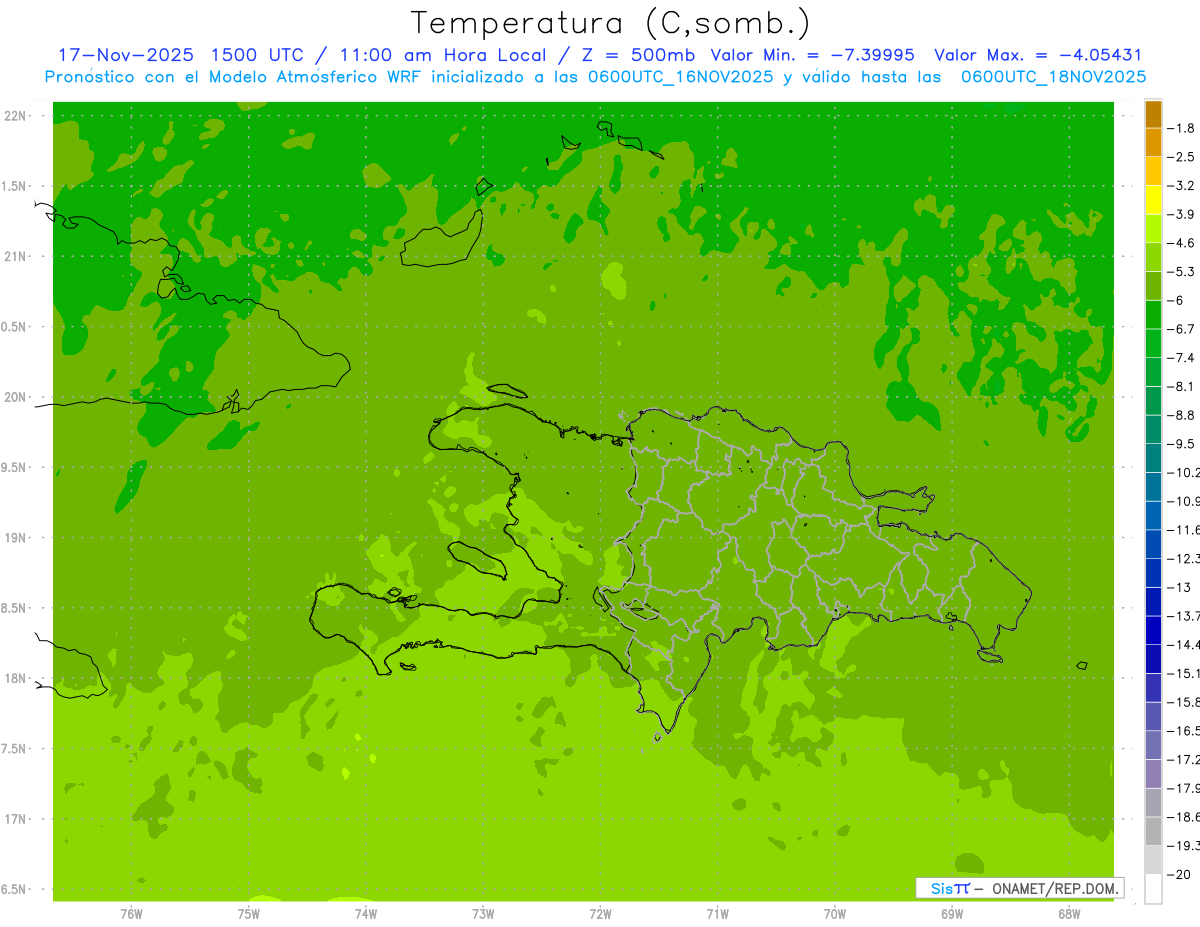Click the '9.5N' latitude label
1200x927 pixels.
coord(13,468)
